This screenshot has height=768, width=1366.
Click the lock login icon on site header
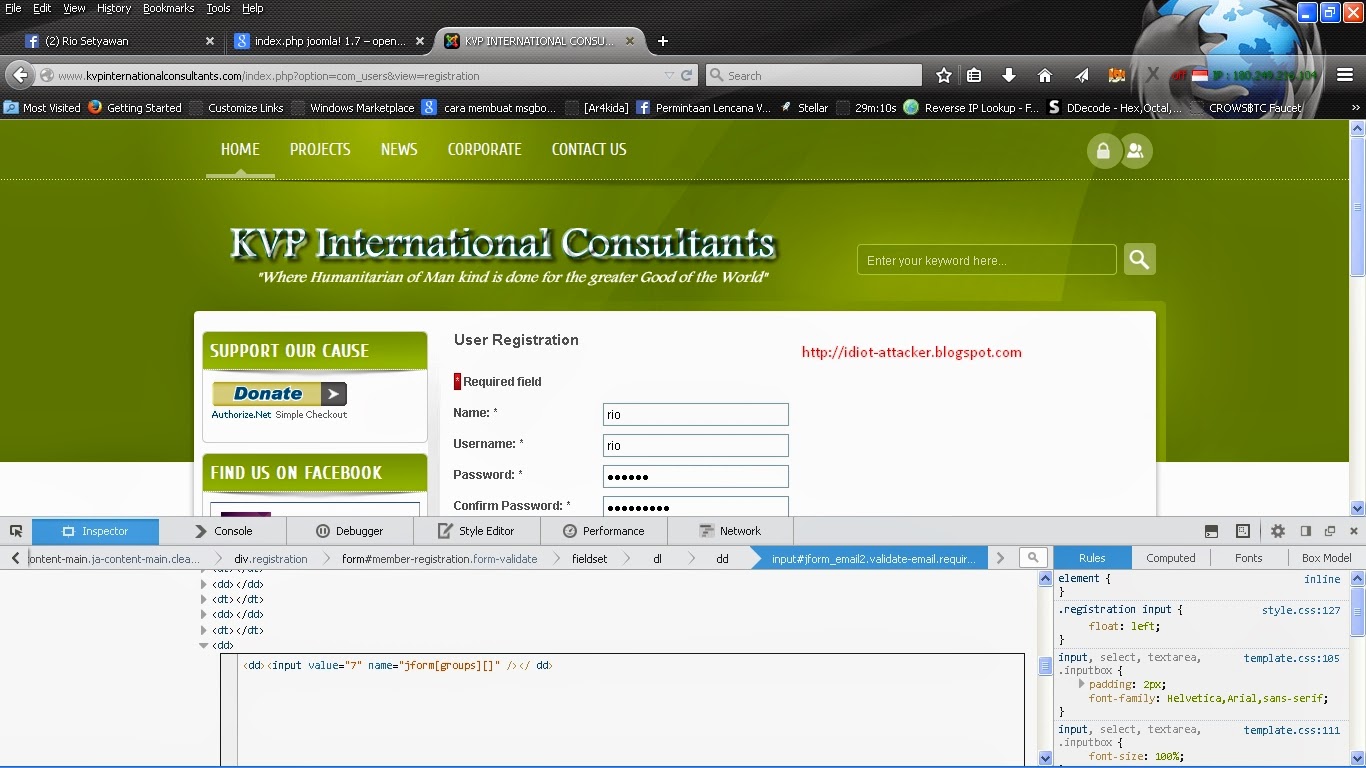coord(1103,151)
